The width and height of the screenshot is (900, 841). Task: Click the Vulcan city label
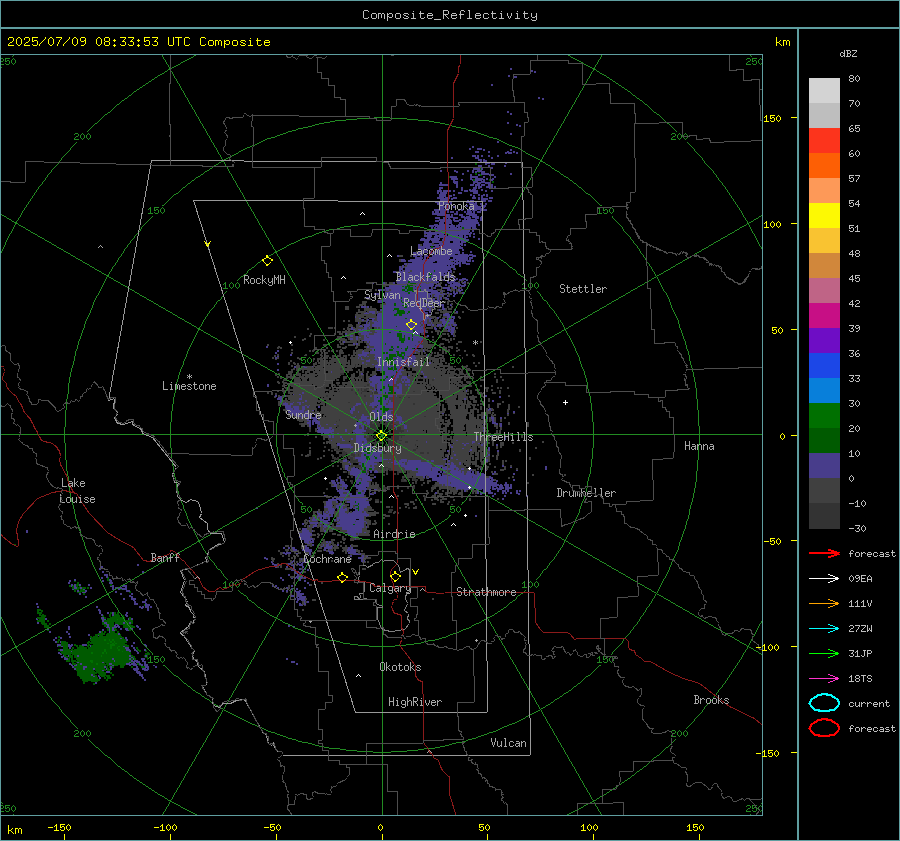coord(508,743)
